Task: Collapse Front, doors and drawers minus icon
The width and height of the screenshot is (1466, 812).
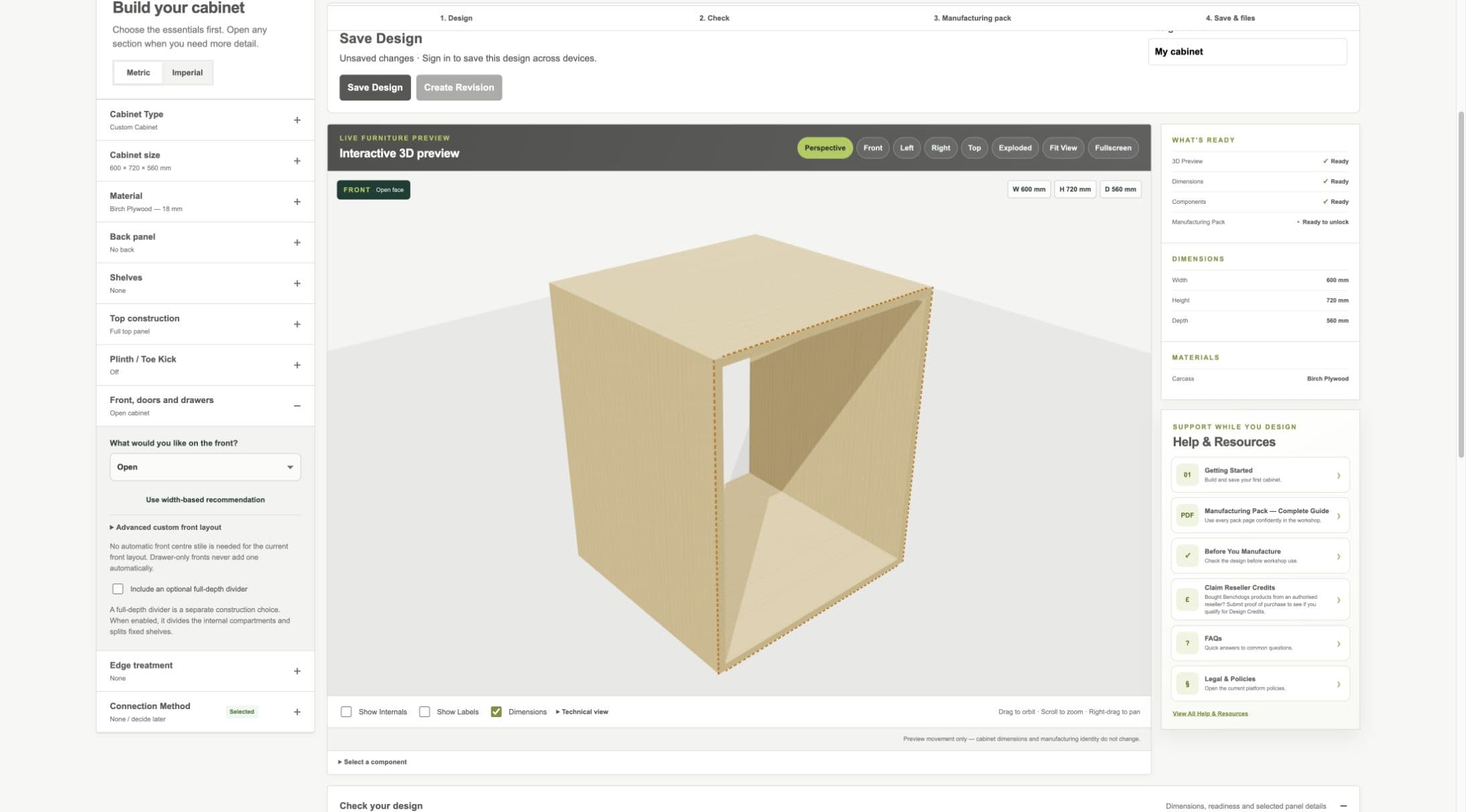Action: point(297,406)
